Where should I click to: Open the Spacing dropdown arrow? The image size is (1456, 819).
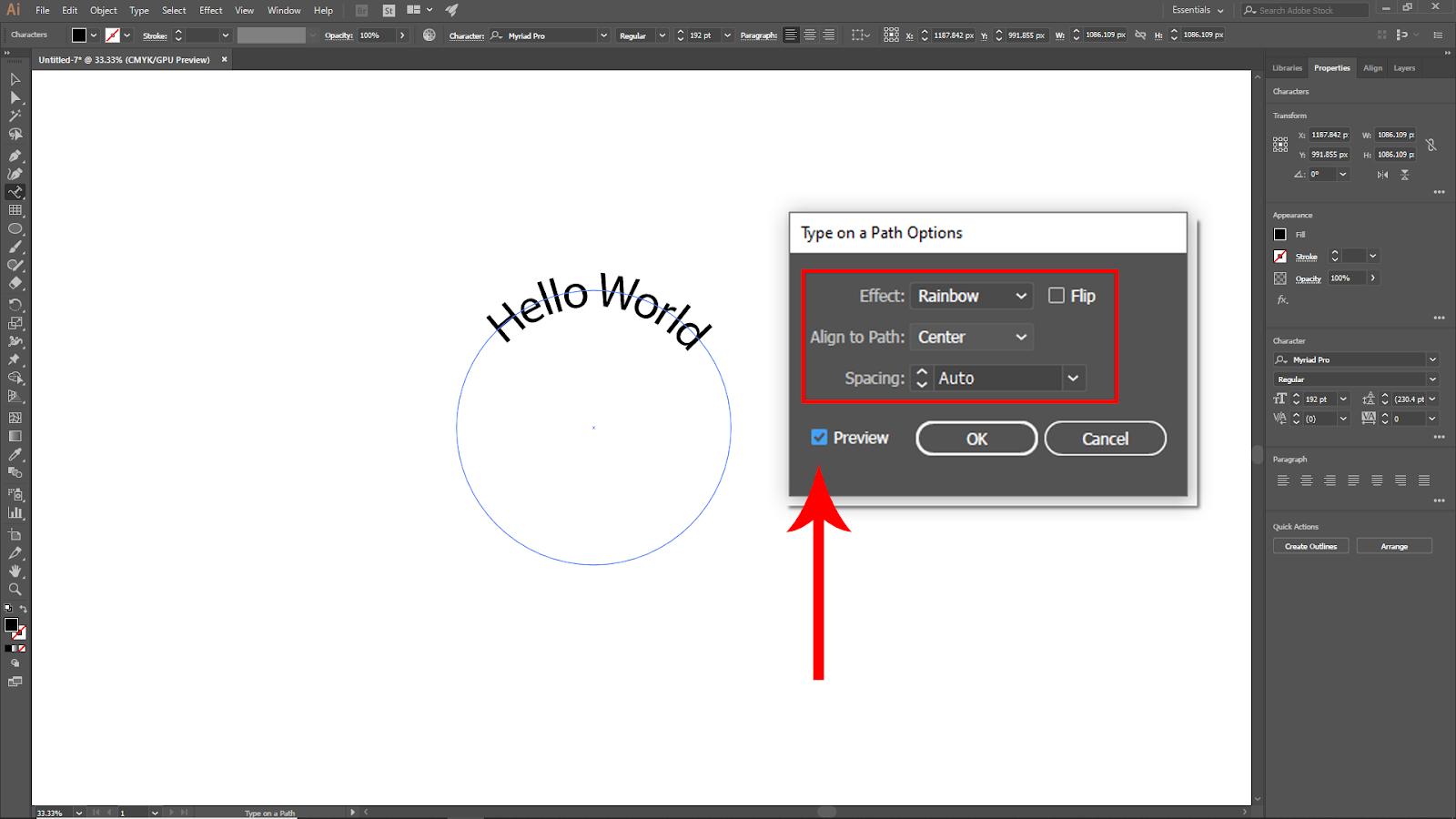1074,378
